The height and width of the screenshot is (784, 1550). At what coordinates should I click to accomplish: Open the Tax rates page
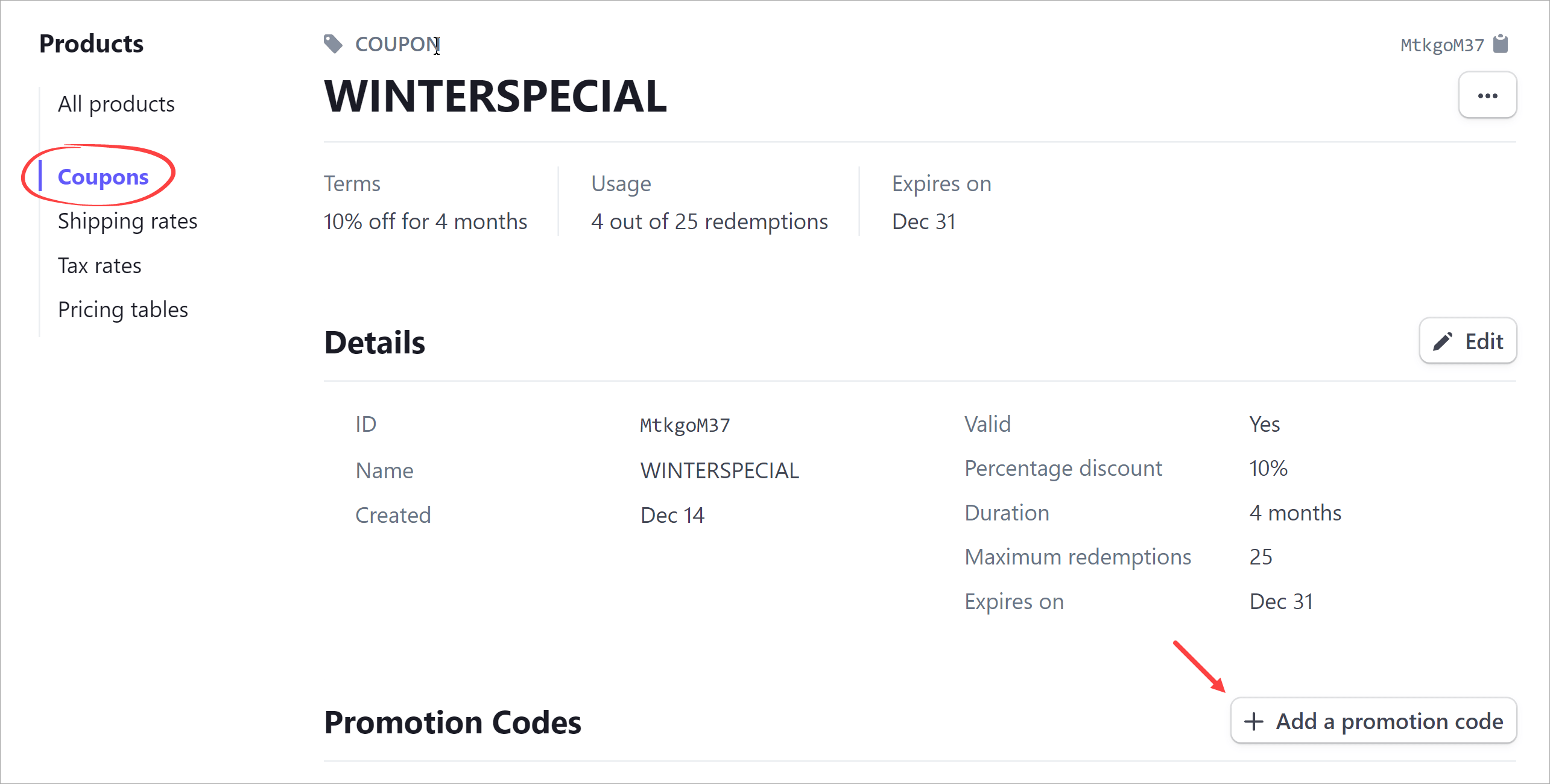click(100, 265)
